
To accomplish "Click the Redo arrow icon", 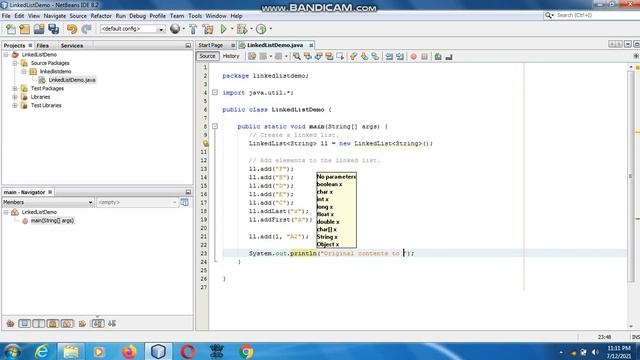I will pyautogui.click(x=86, y=29).
